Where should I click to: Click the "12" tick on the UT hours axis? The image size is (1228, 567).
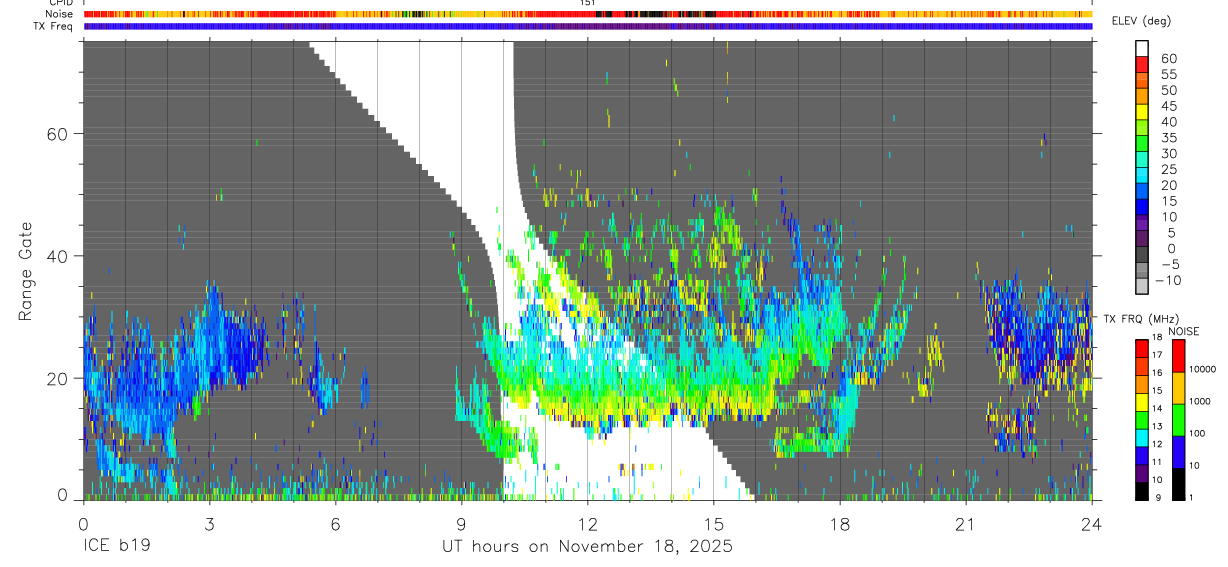pos(588,523)
